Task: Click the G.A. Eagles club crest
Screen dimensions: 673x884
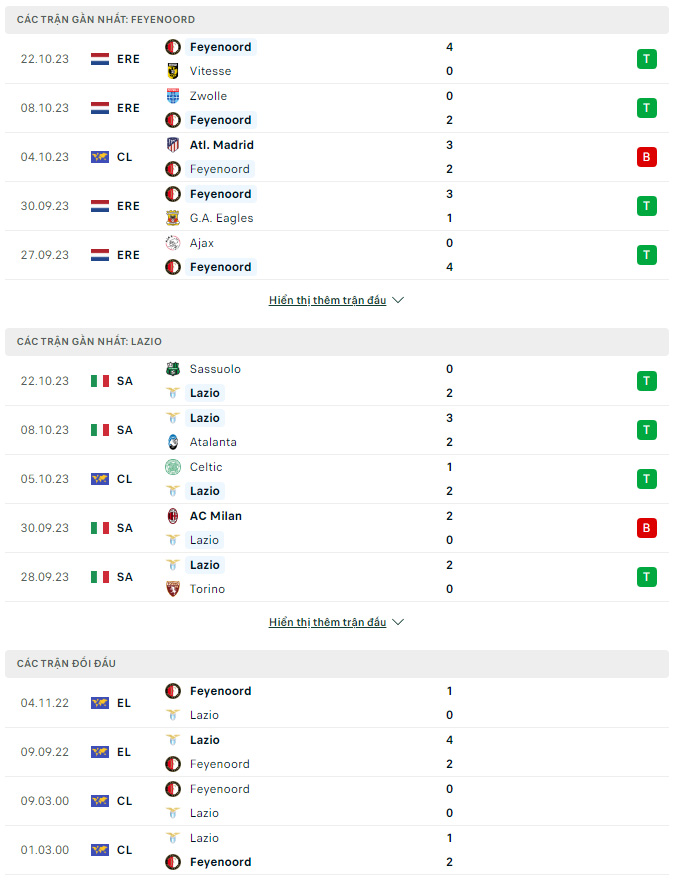Action: pyautogui.click(x=173, y=218)
